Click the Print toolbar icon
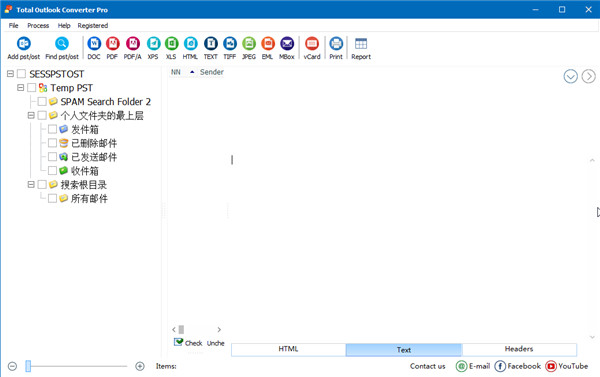The image size is (600, 377). point(336,44)
